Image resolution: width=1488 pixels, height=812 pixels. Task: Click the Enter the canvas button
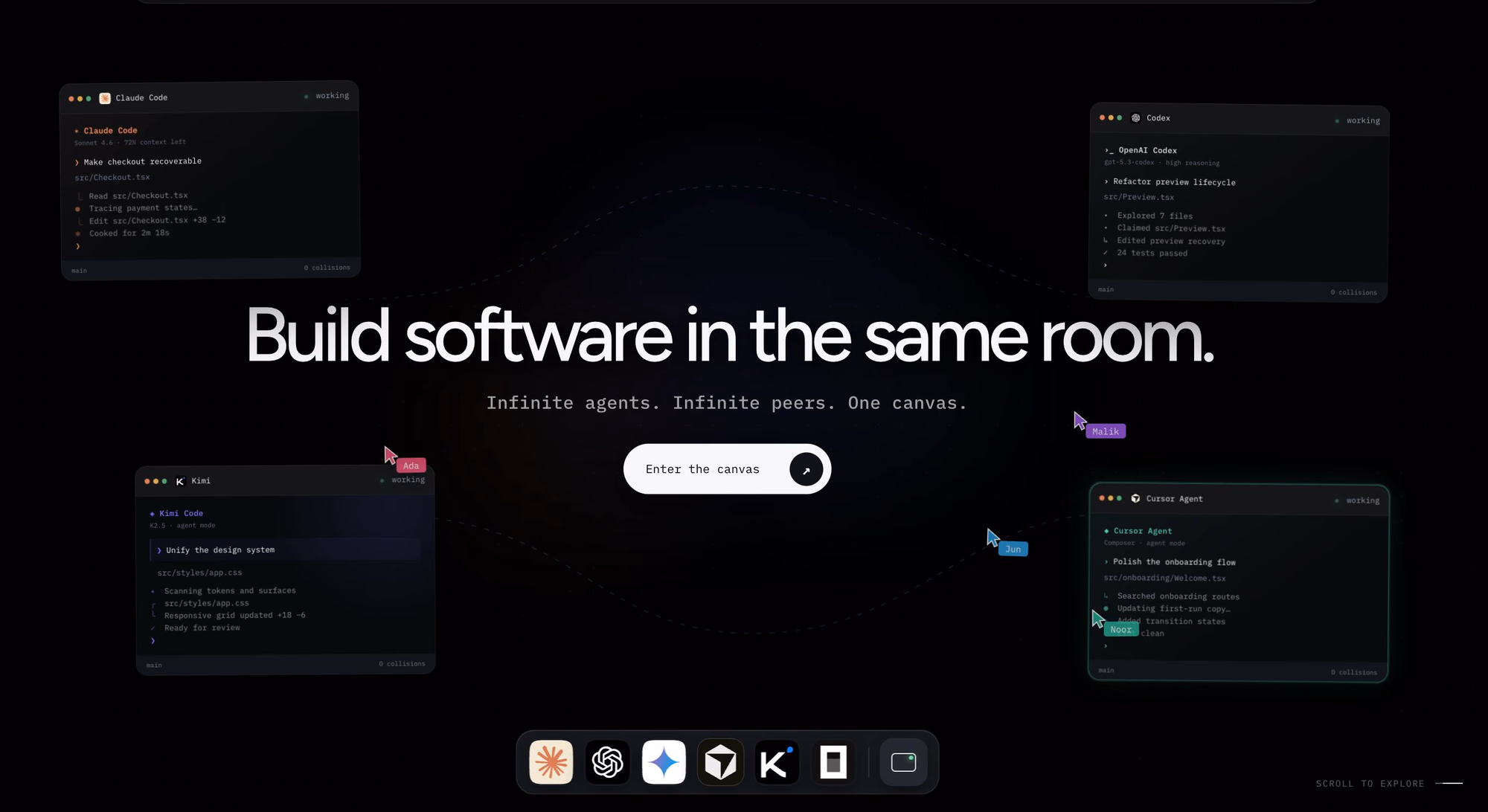[727, 469]
